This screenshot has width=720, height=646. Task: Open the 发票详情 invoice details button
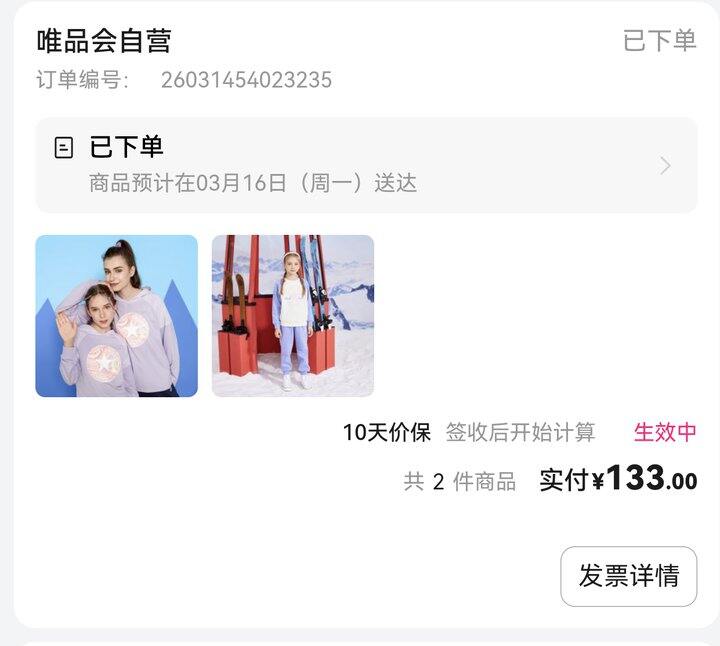[628, 576]
